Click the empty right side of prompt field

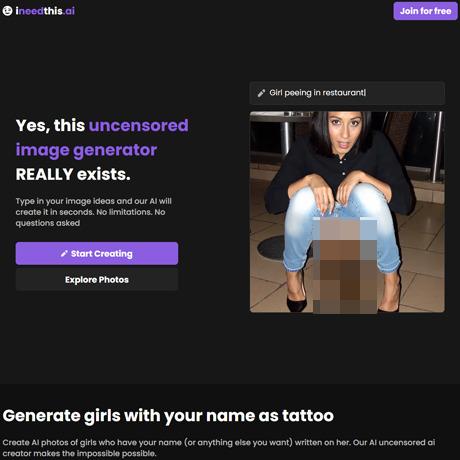(405, 93)
